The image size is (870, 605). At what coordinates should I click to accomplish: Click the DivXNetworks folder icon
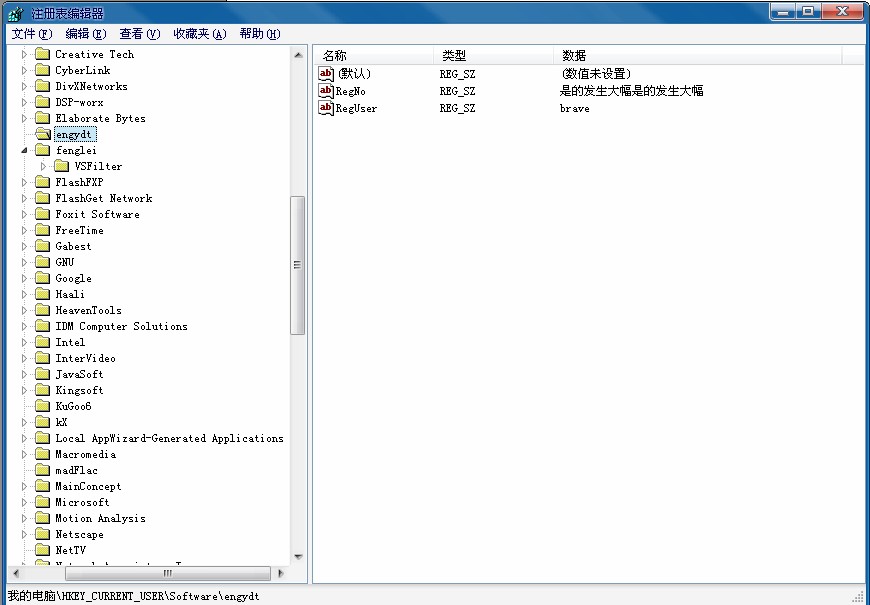point(42,86)
